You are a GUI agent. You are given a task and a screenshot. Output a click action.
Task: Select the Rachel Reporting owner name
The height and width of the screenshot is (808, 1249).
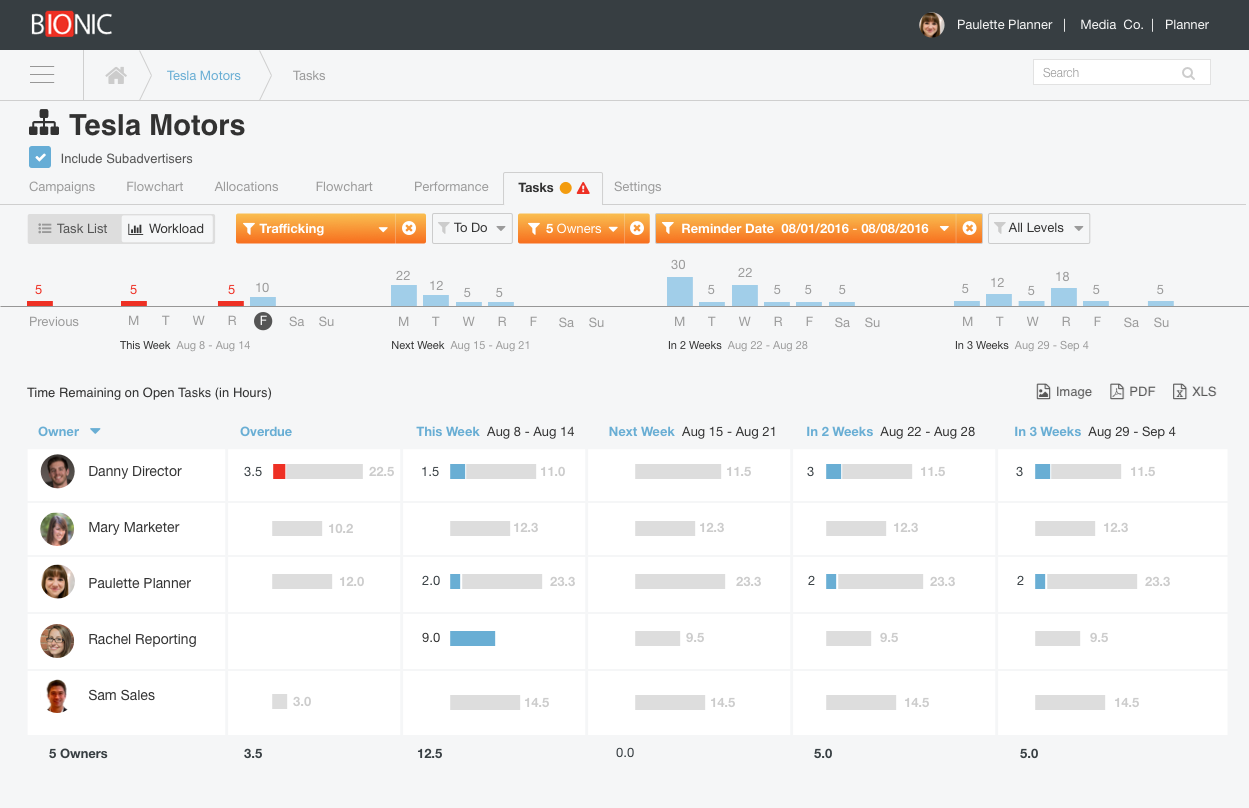(142, 639)
